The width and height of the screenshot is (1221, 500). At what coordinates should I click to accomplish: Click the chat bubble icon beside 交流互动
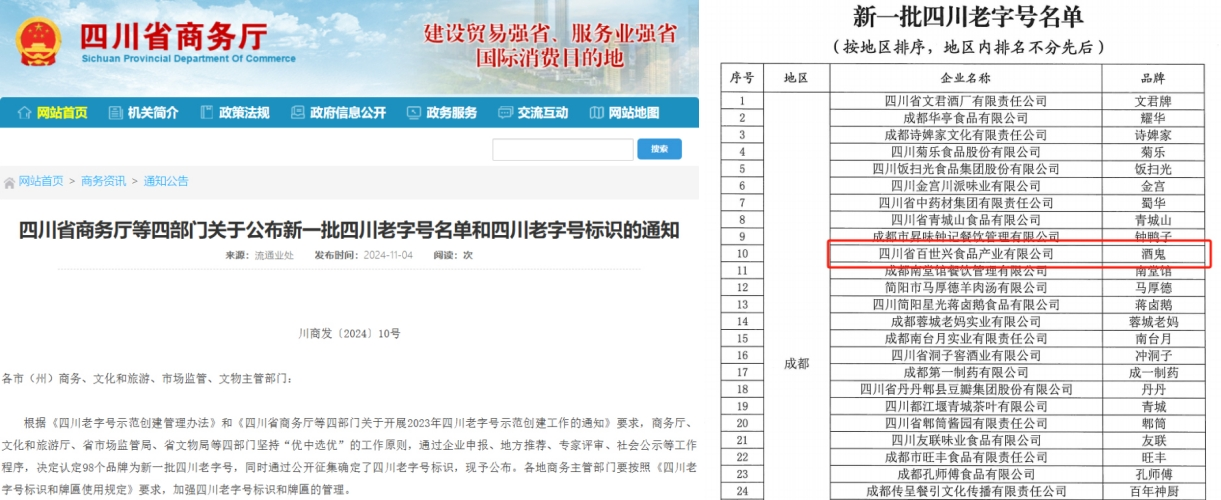[x=505, y=113]
